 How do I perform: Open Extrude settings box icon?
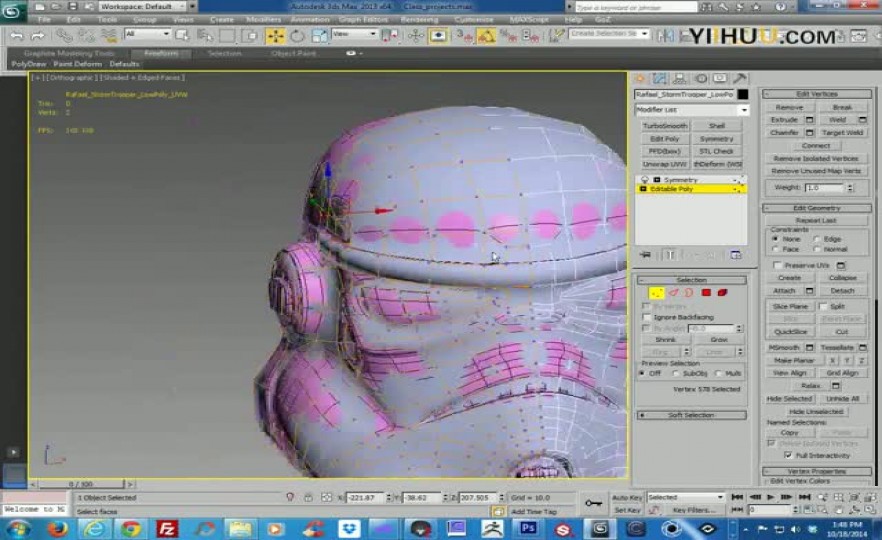(x=809, y=120)
